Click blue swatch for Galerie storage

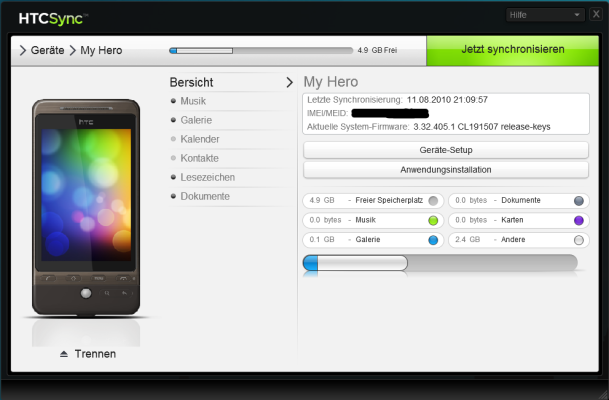click(x=433, y=240)
